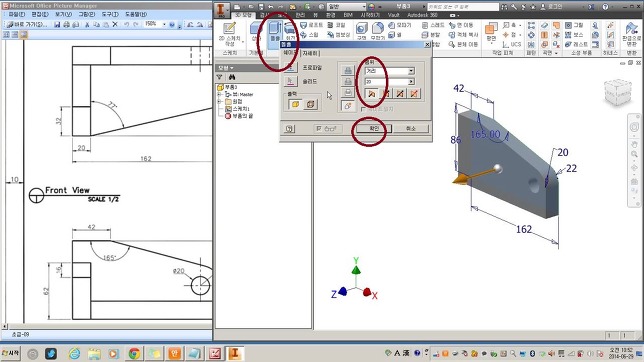Select the 스윕 (Sweep) tool
Image resolution: width=644 pixels, height=362 pixels.
tap(309, 35)
